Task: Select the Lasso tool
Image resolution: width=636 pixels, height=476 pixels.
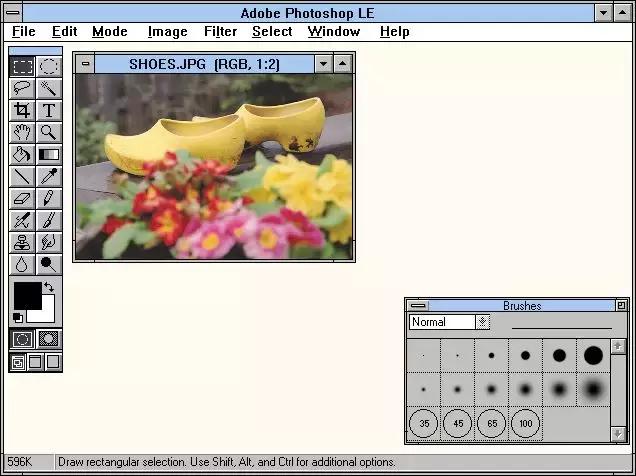Action: pyautogui.click(x=22, y=88)
